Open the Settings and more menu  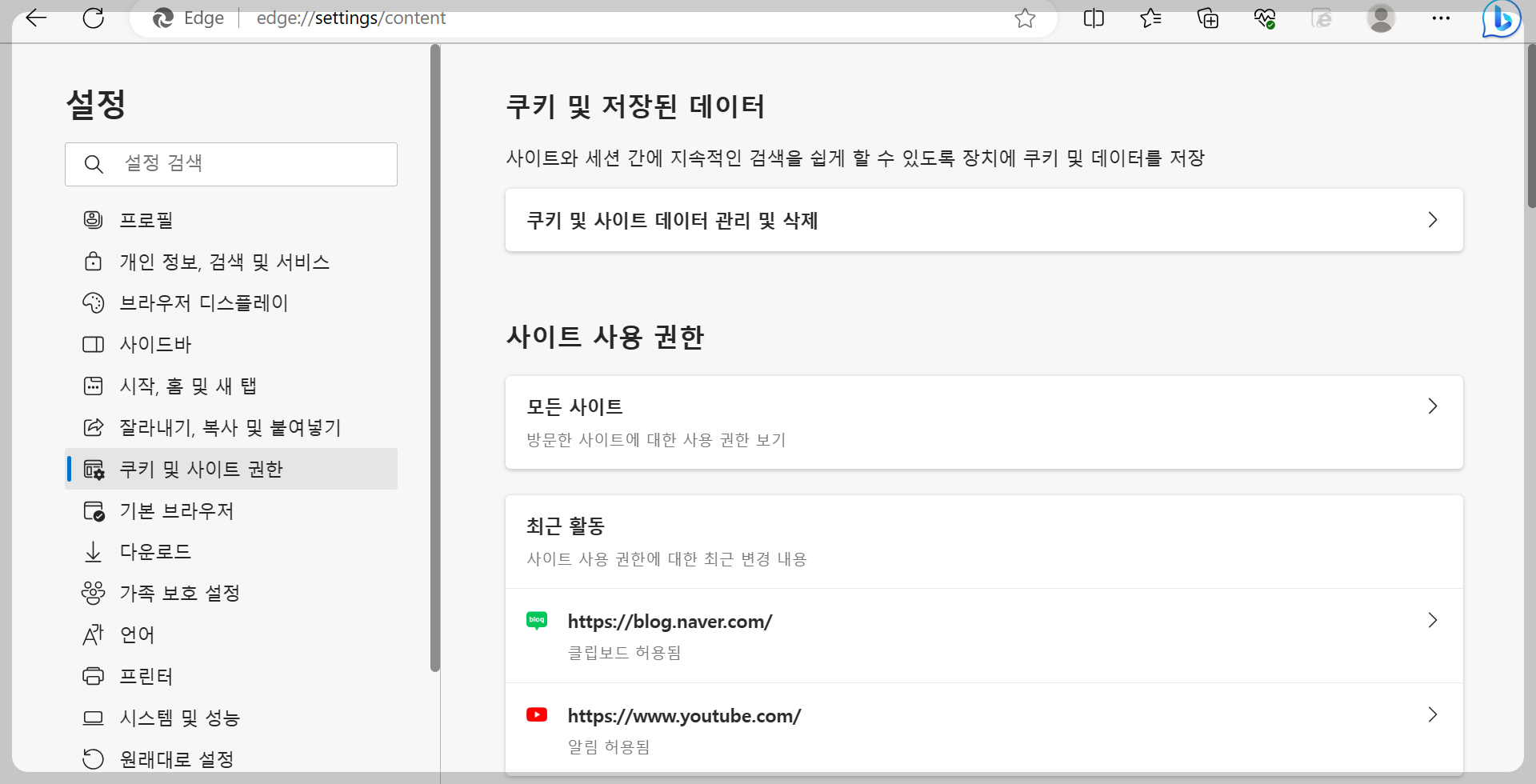pyautogui.click(x=1441, y=18)
